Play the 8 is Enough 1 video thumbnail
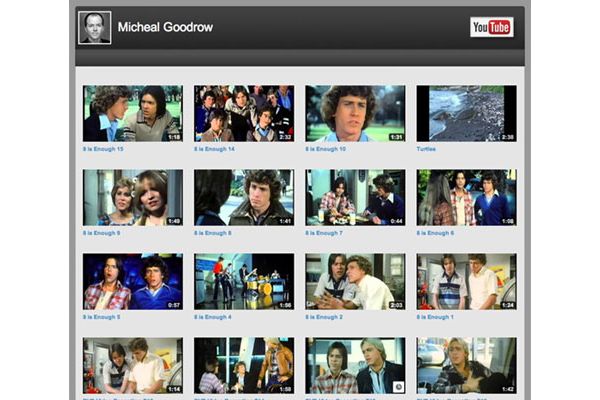This screenshot has width=600, height=400. [x=467, y=281]
